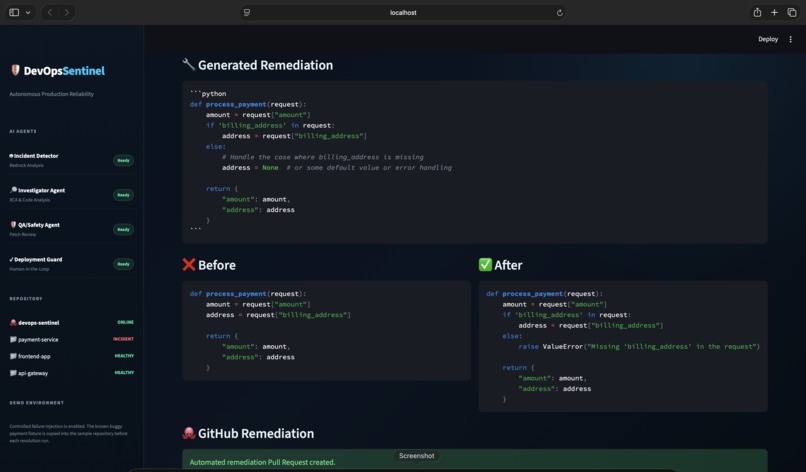Click the HEALTHY status for api-gateway
This screenshot has height=472, width=806.
tap(124, 372)
